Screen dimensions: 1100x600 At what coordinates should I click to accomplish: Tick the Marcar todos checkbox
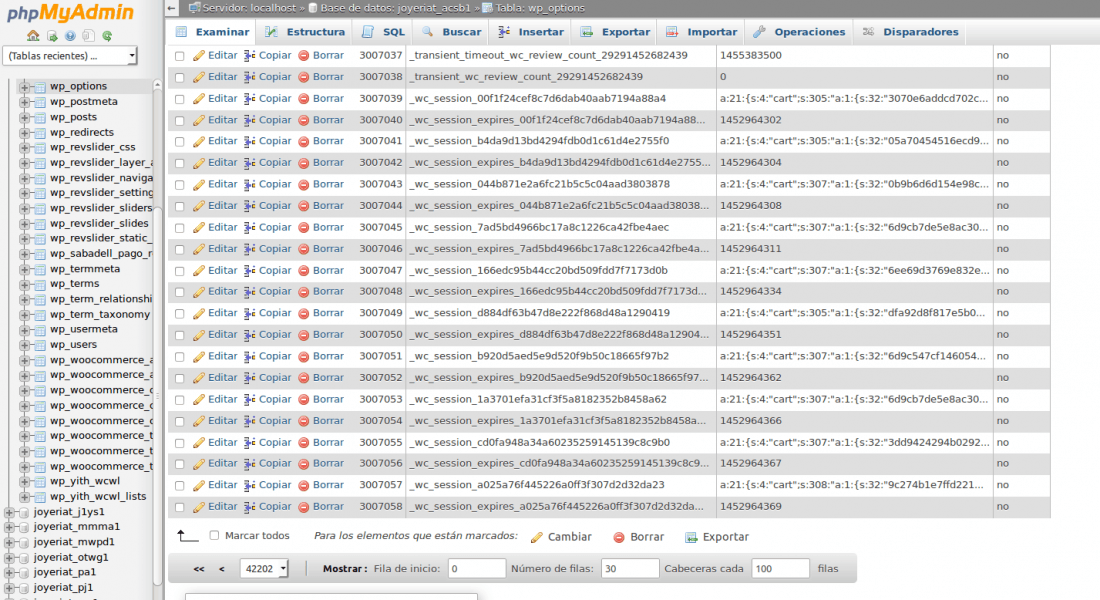(214, 535)
